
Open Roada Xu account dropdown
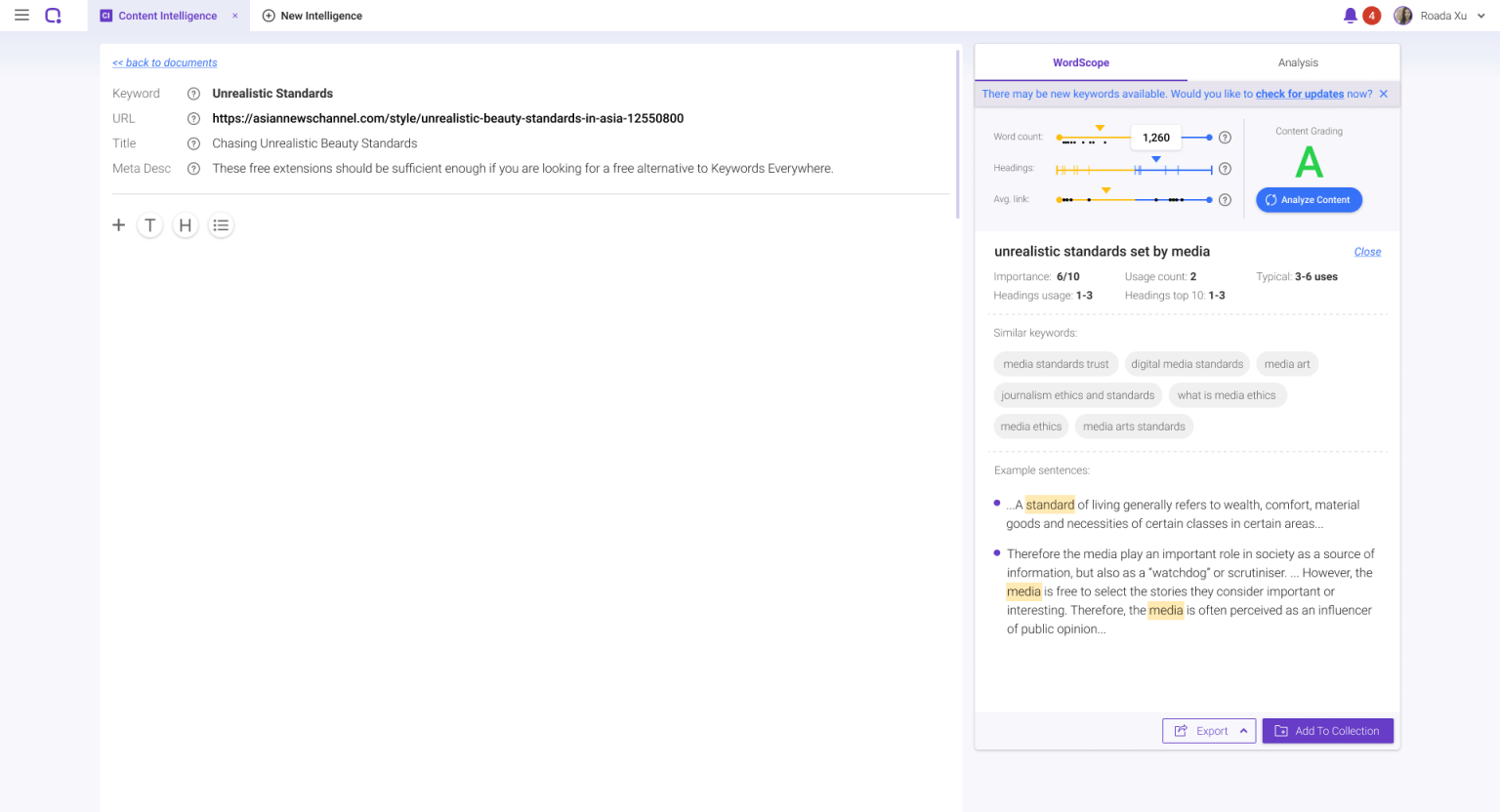tap(1480, 16)
